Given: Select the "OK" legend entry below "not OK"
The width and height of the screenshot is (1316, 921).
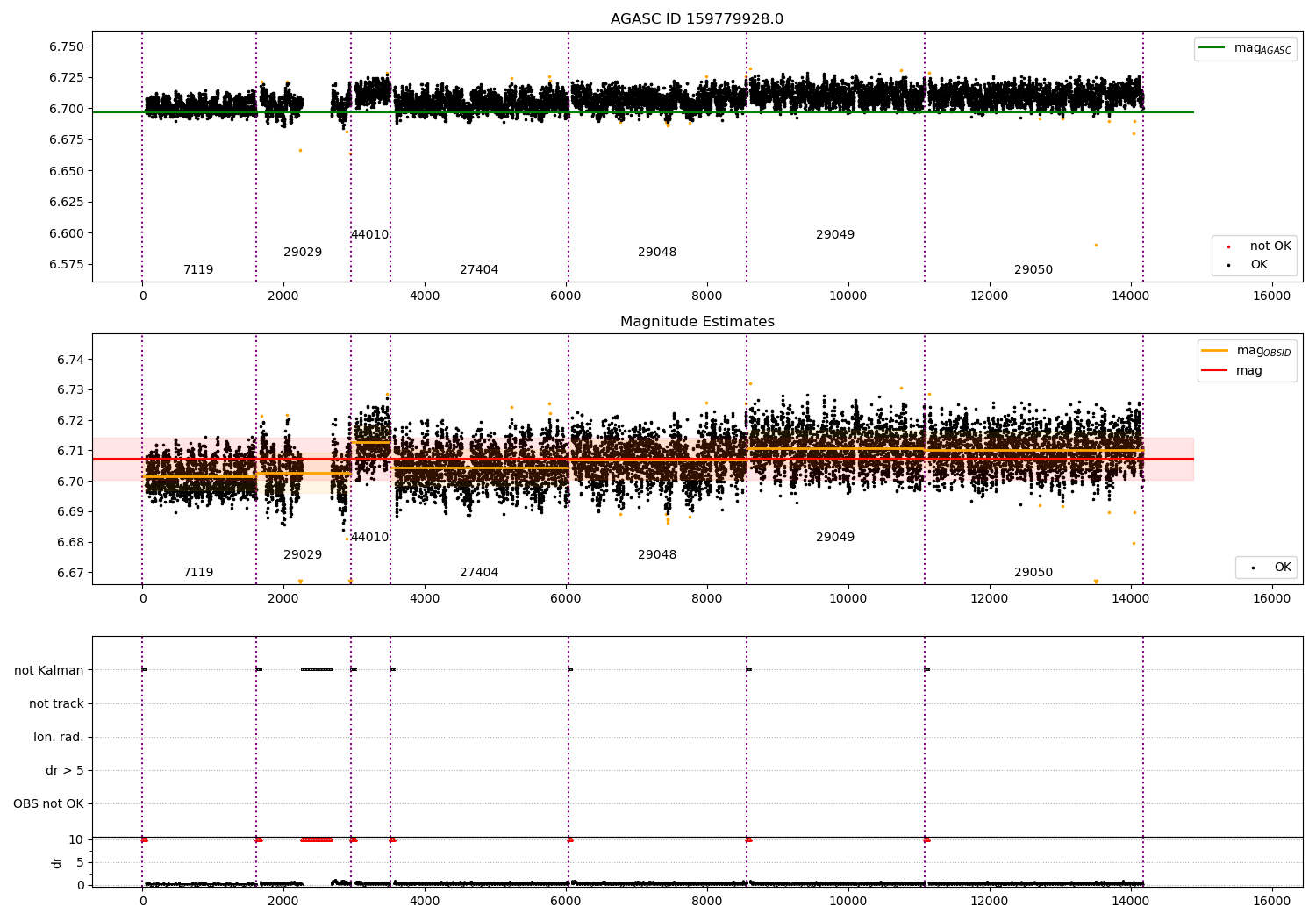Looking at the screenshot, I should coord(1248,265).
